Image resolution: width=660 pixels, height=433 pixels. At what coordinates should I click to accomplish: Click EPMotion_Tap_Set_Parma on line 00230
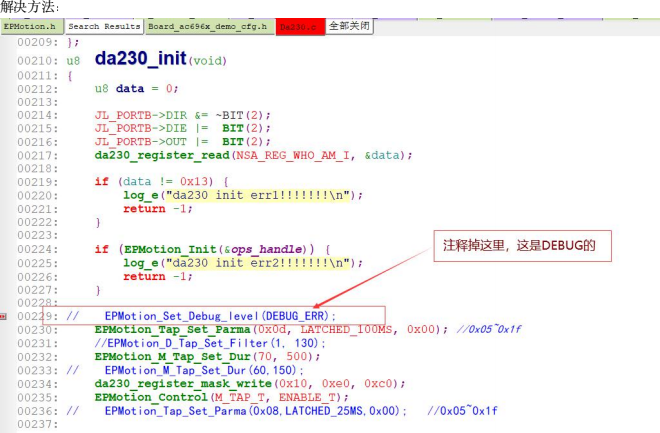click(x=172, y=329)
